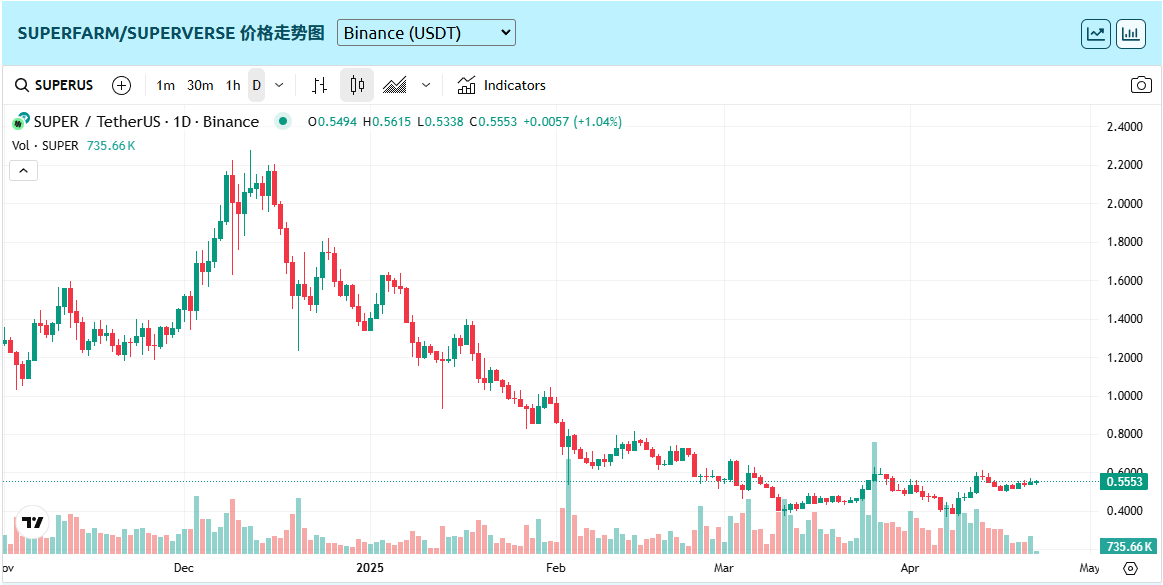The image size is (1163, 585).
Task: Switch to the 30m timeframe
Action: coord(200,85)
